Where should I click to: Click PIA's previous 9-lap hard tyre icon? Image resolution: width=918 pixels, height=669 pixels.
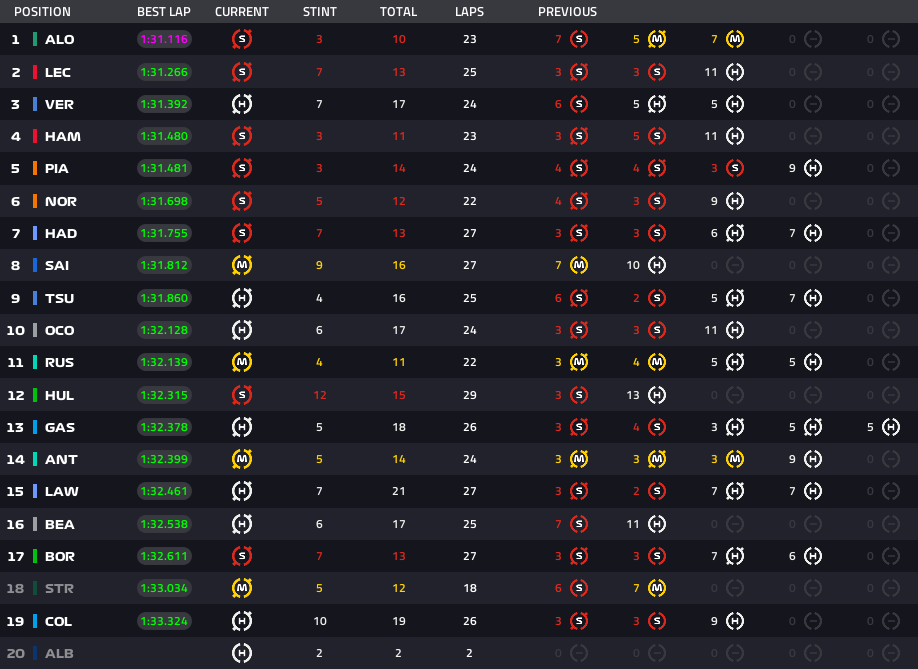(813, 169)
